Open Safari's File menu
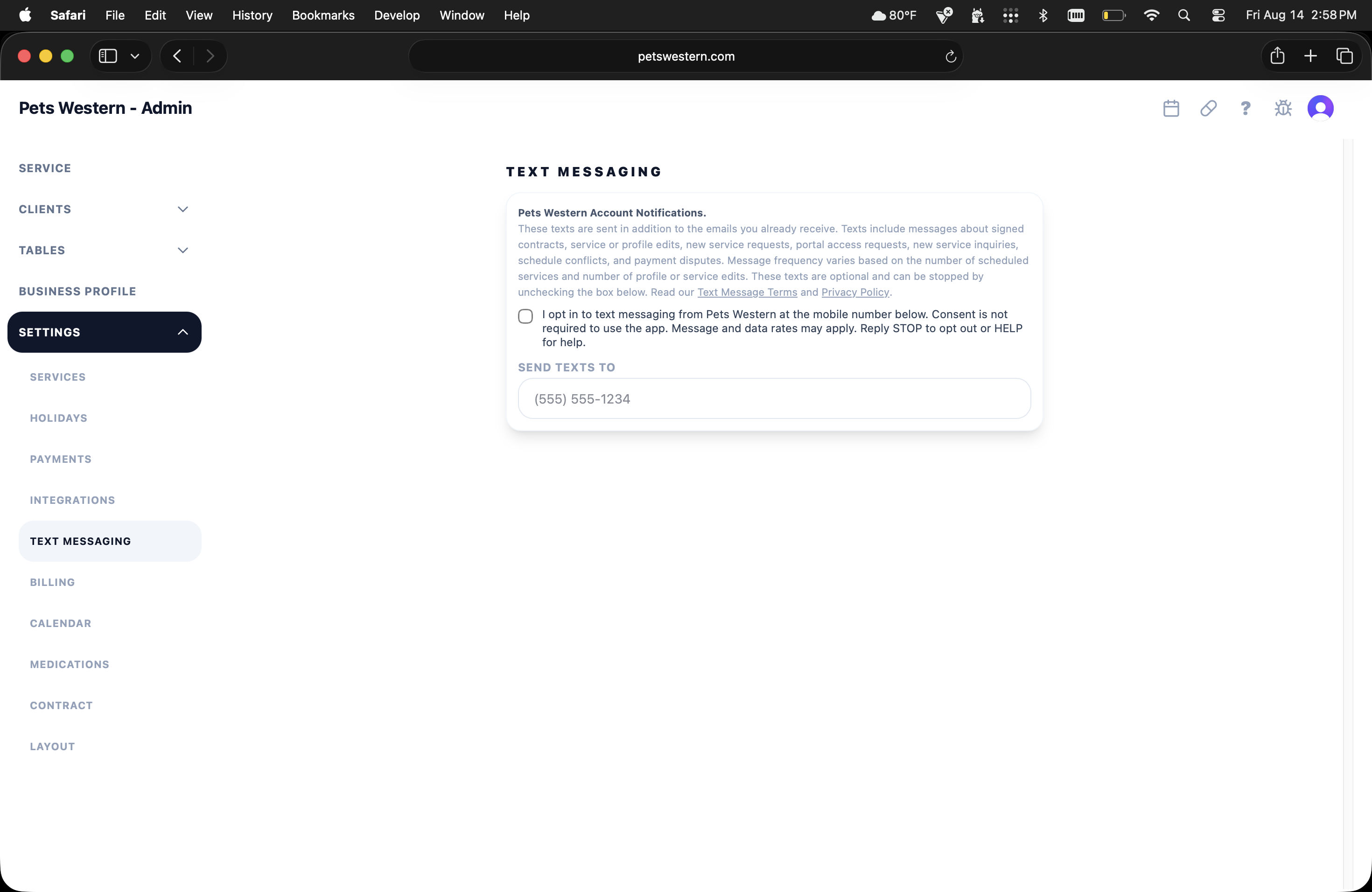 click(115, 15)
